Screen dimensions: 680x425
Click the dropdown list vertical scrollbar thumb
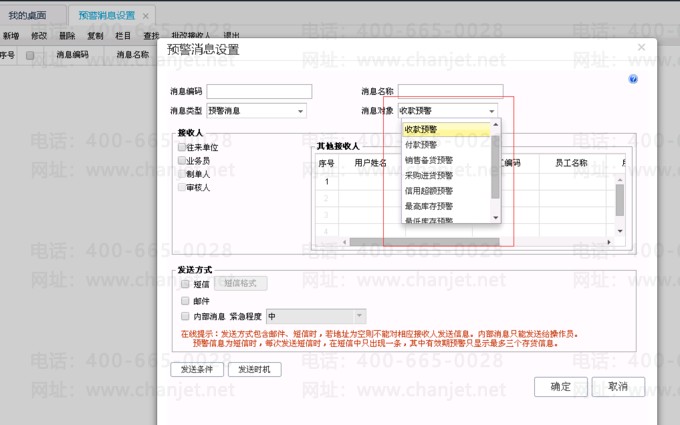click(x=495, y=167)
